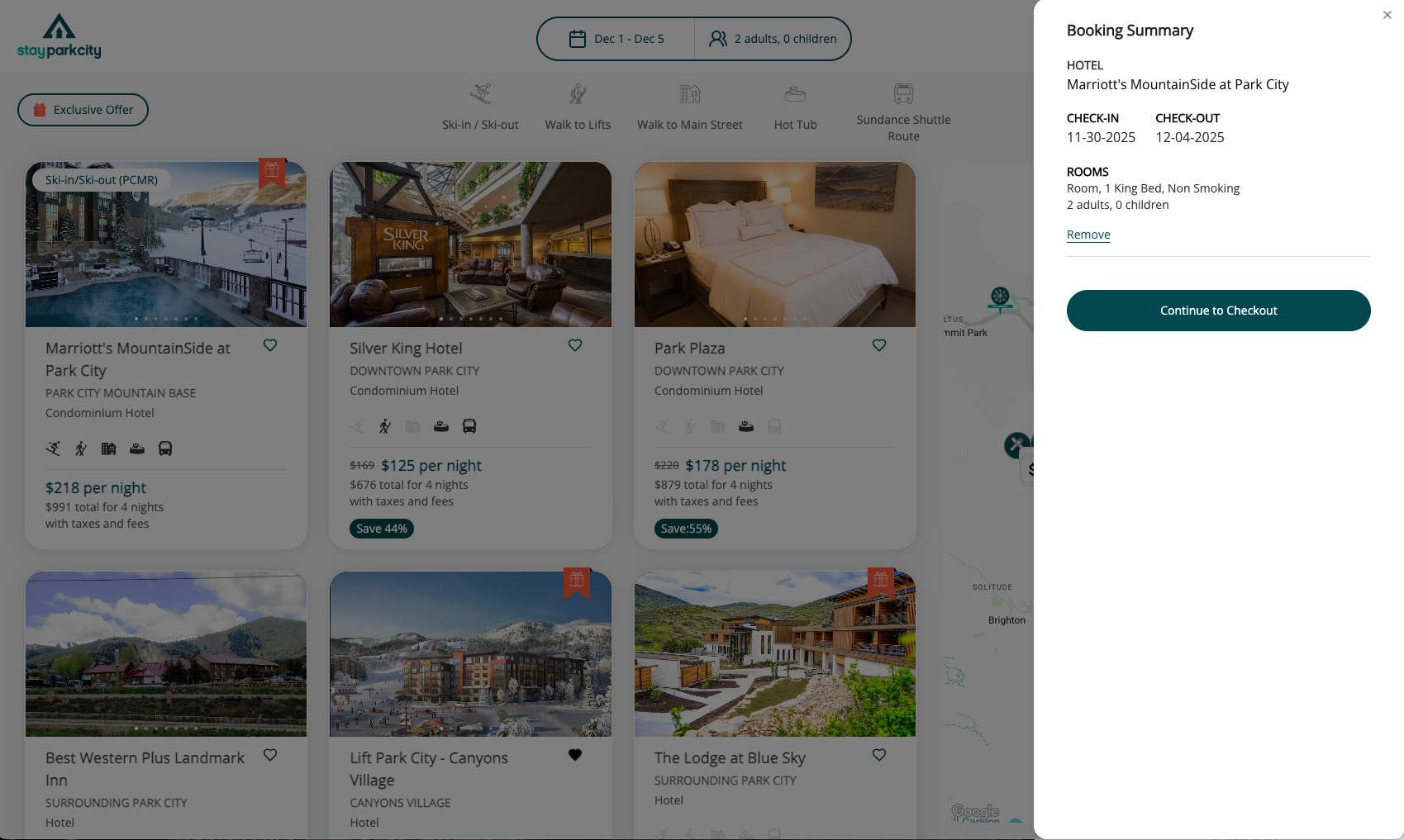Open the 2 adults, 0 children guest selector
The width and height of the screenshot is (1404, 840).
[x=773, y=39]
